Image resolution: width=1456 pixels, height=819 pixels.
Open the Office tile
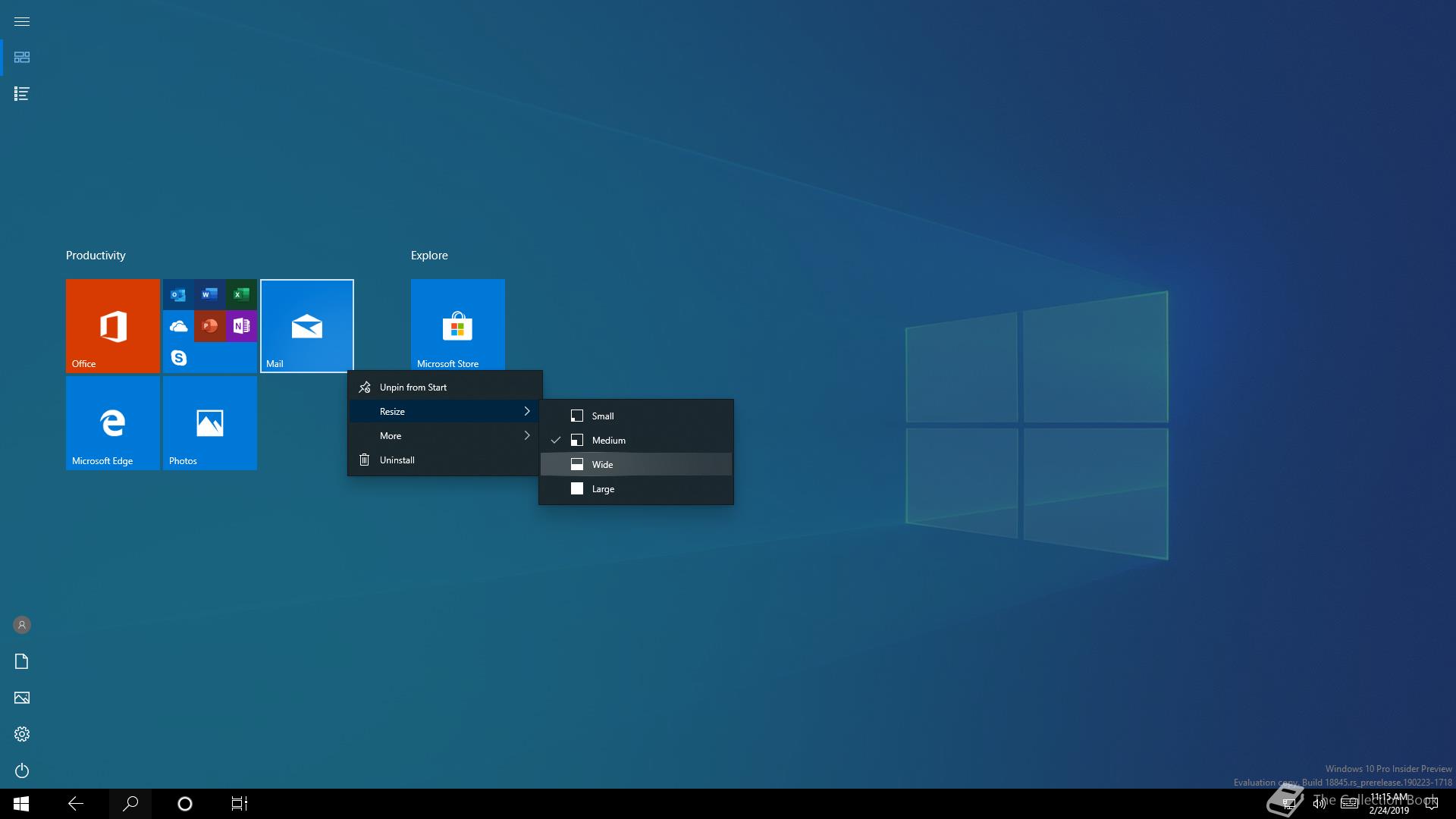coord(113,326)
